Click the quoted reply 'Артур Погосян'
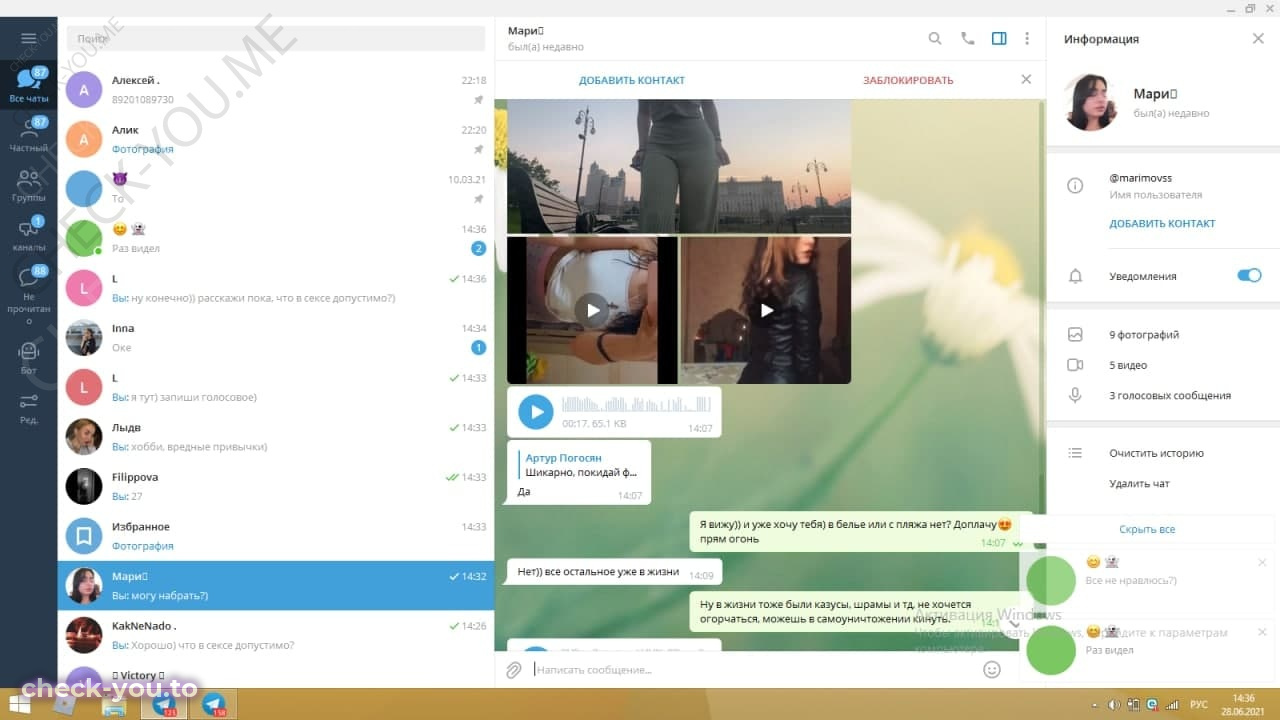1280x720 pixels. (x=579, y=465)
